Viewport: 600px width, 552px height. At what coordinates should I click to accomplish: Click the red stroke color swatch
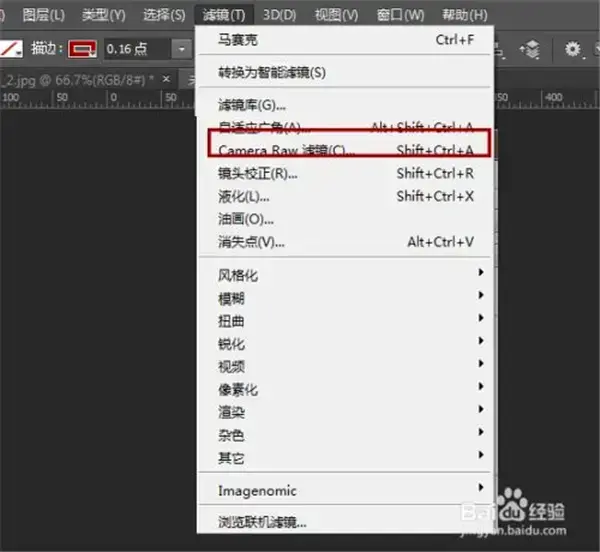pyautogui.click(x=82, y=49)
